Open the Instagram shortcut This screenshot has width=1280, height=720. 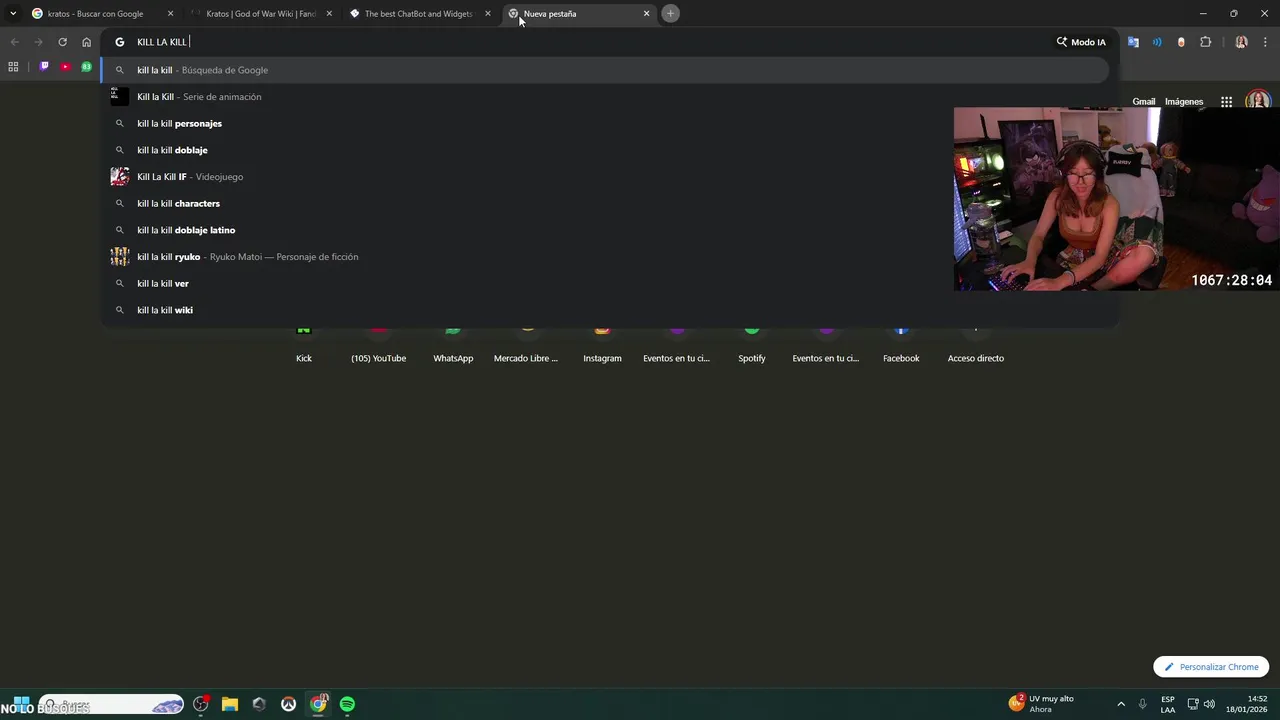[602, 346]
